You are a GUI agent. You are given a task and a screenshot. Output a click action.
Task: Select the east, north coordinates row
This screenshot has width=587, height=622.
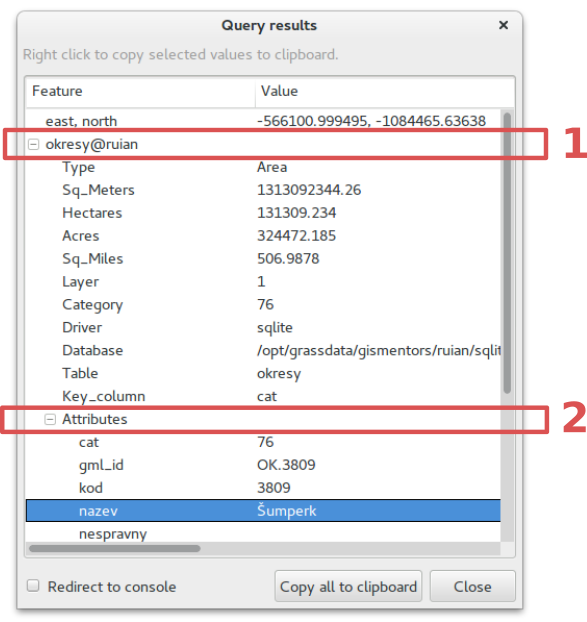click(x=263, y=121)
